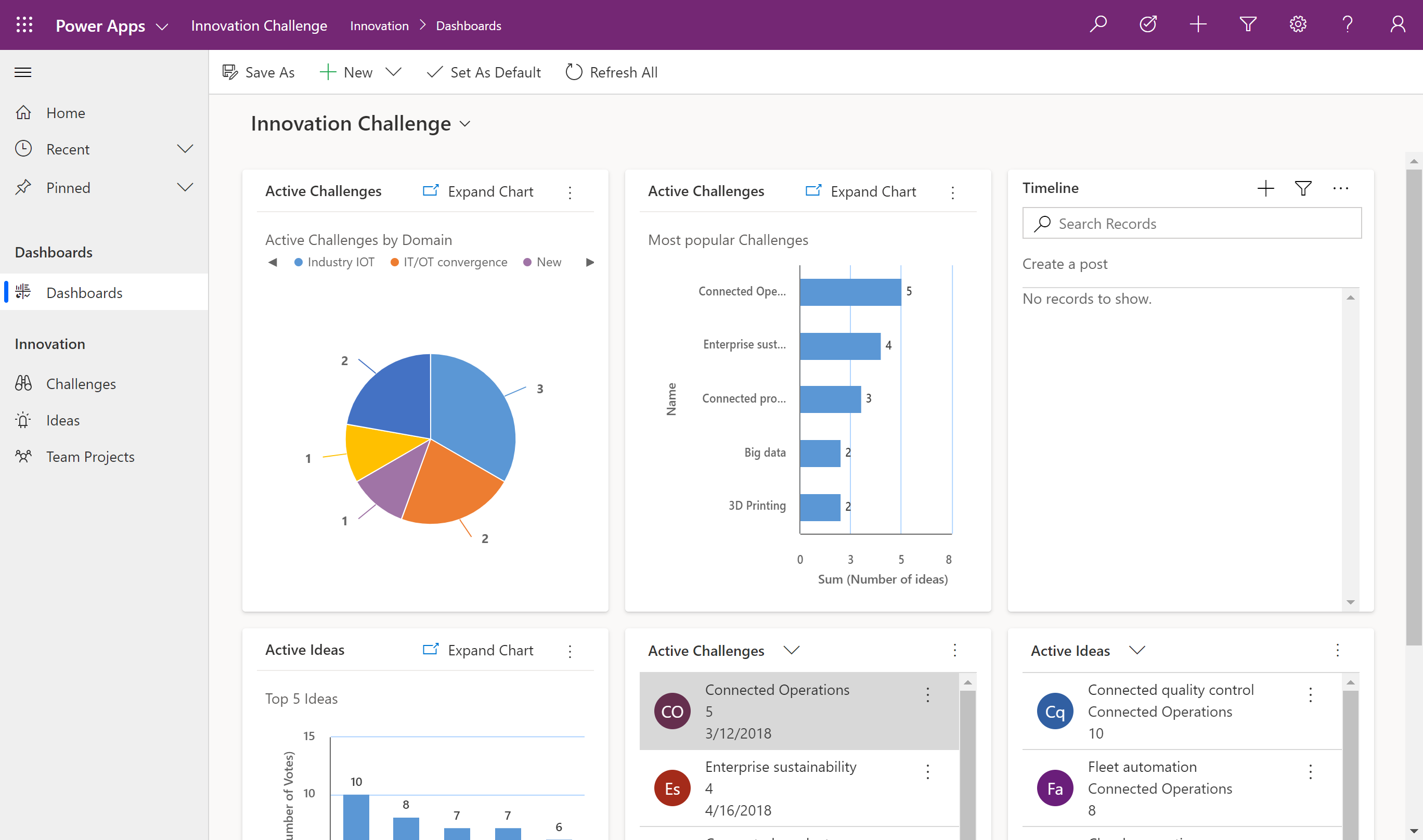Select Set As Default menu option
The height and width of the screenshot is (840, 1423).
(x=484, y=71)
